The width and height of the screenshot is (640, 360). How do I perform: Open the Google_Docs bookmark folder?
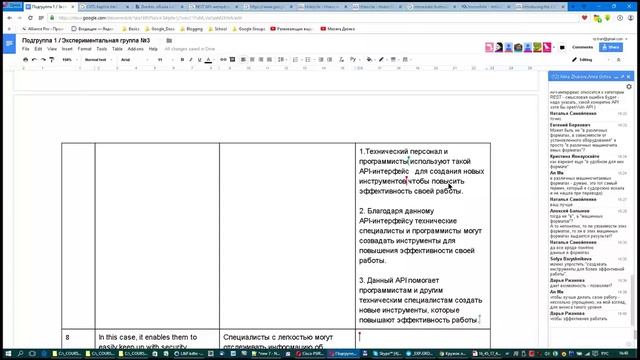pyautogui.click(x=160, y=29)
